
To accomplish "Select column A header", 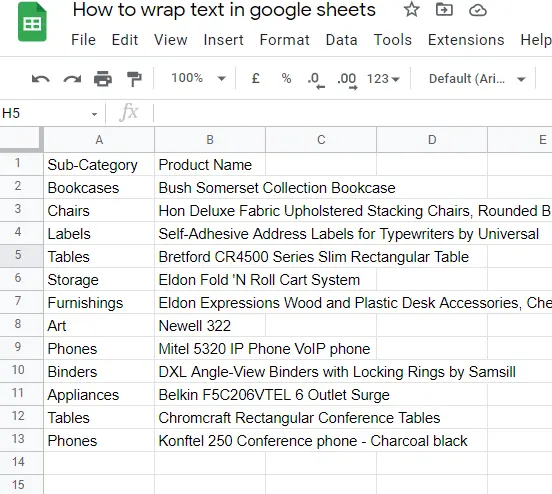I will pos(99,140).
